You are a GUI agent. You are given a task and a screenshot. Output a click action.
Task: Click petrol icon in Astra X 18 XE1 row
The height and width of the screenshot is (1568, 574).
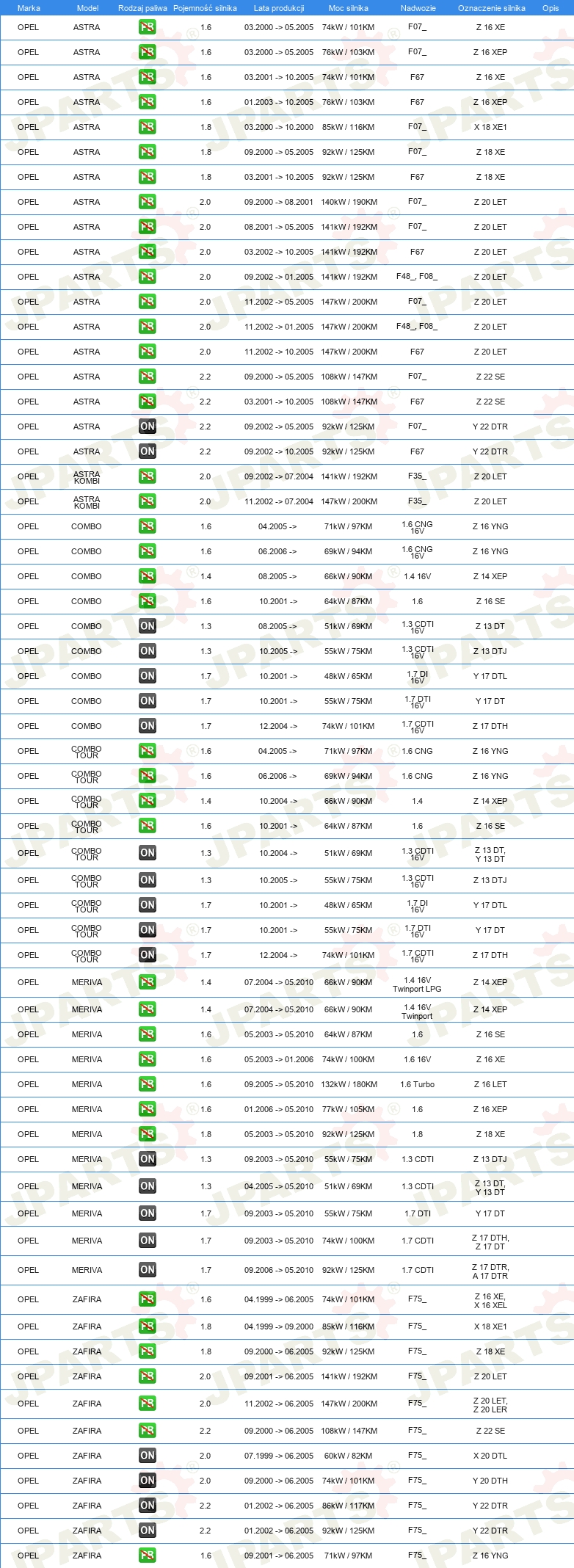(x=148, y=127)
